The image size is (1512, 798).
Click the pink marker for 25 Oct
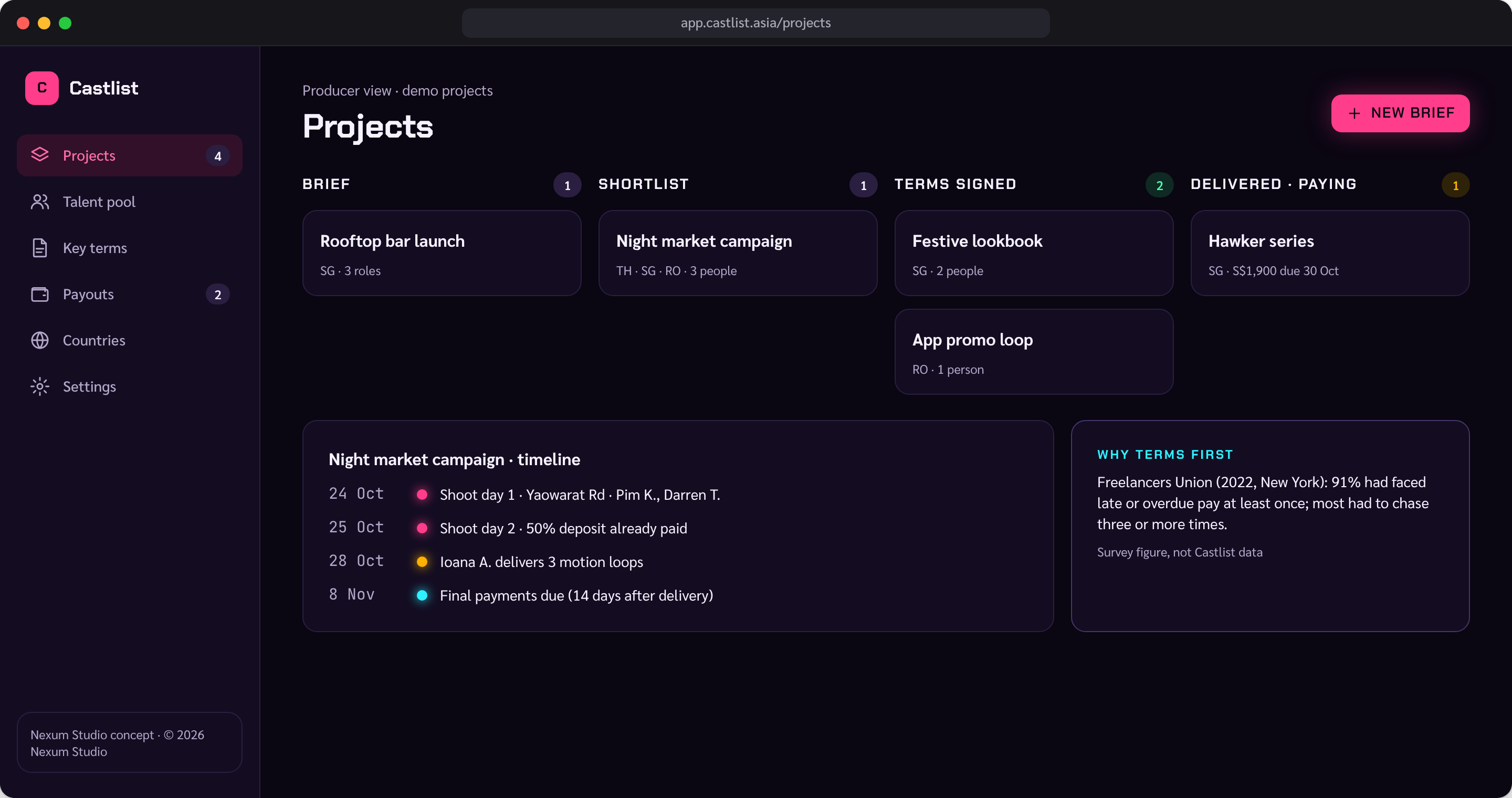point(422,528)
